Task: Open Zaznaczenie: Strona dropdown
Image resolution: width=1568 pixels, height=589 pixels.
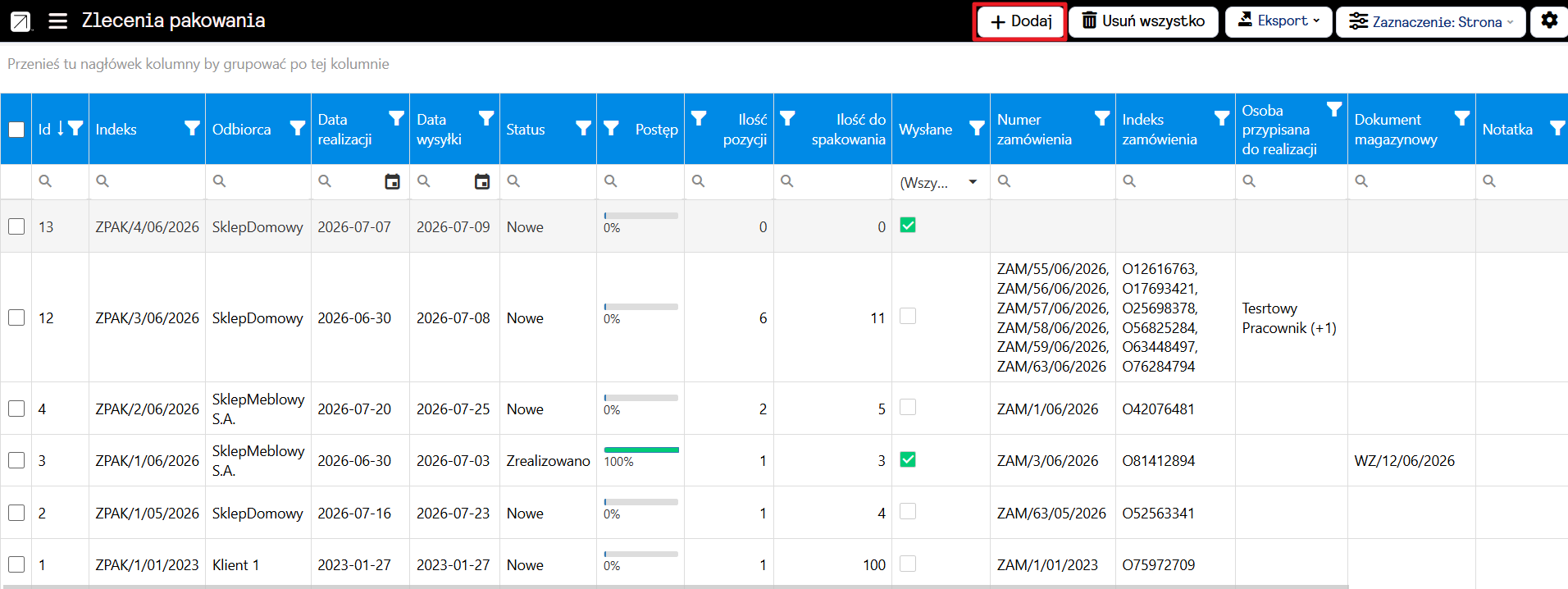Action: 1431,21
